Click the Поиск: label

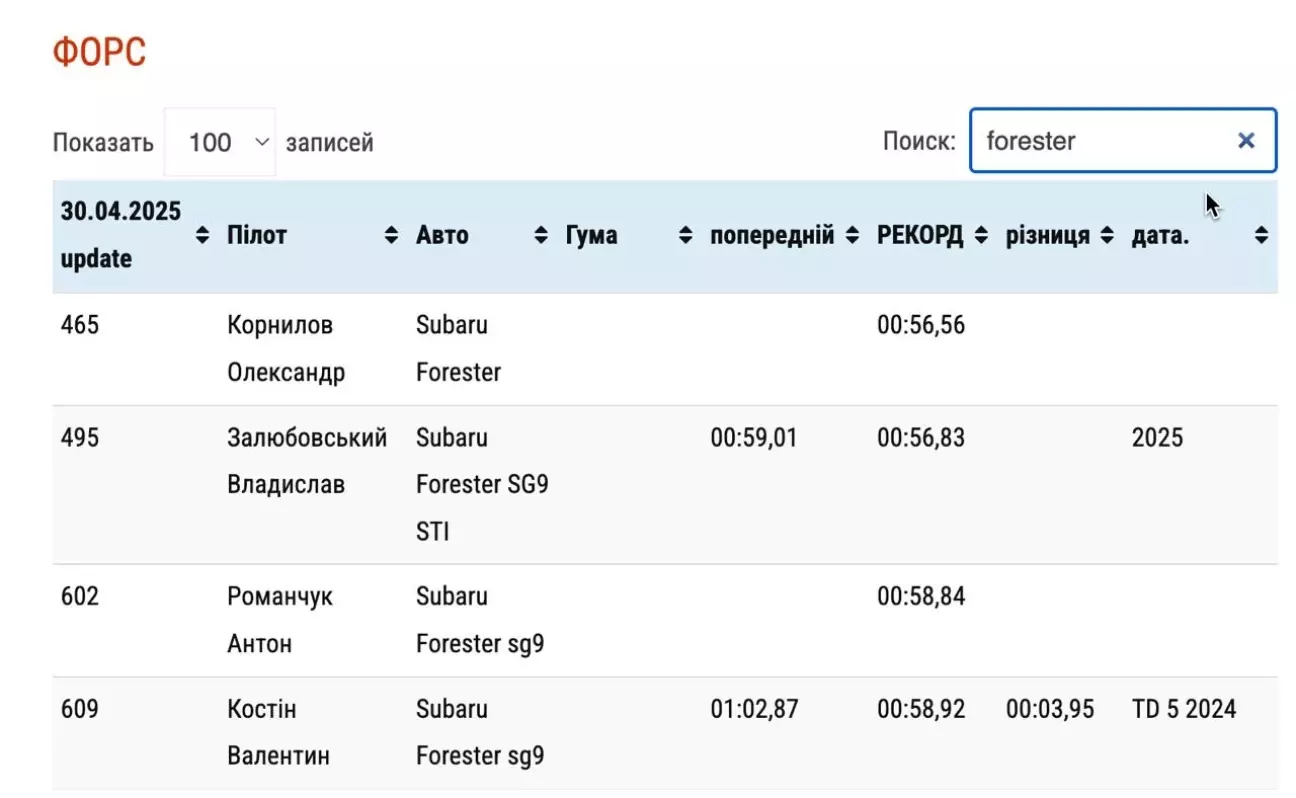point(919,141)
